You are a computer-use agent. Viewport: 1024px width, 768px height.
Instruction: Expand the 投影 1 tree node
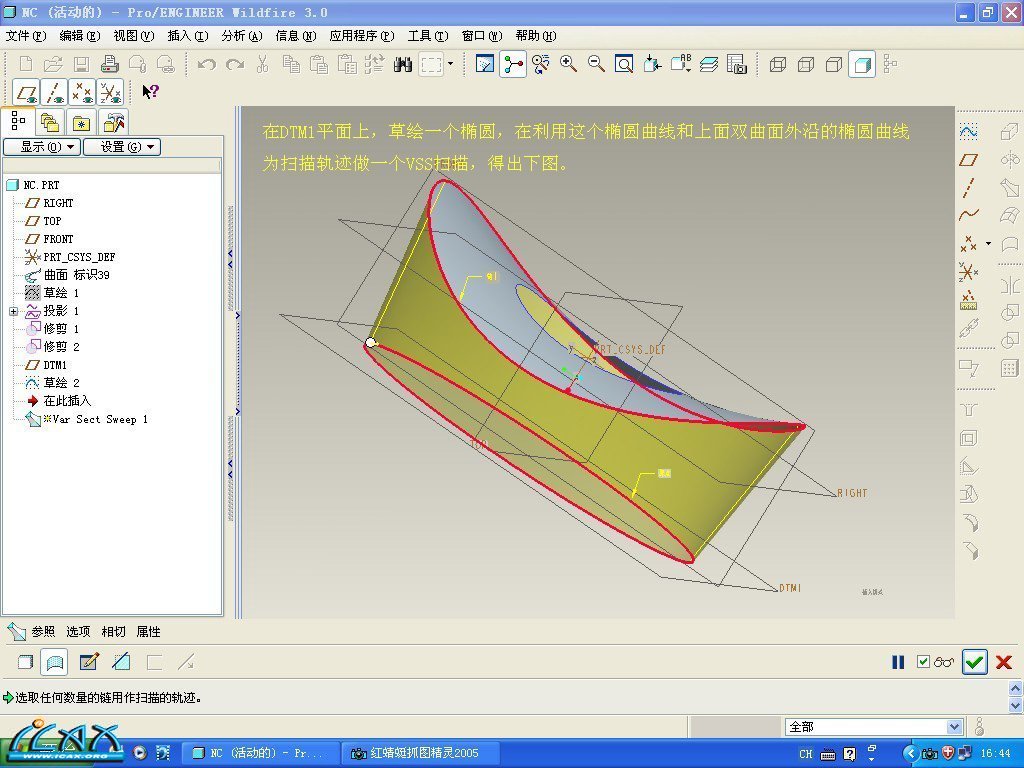coord(13,311)
